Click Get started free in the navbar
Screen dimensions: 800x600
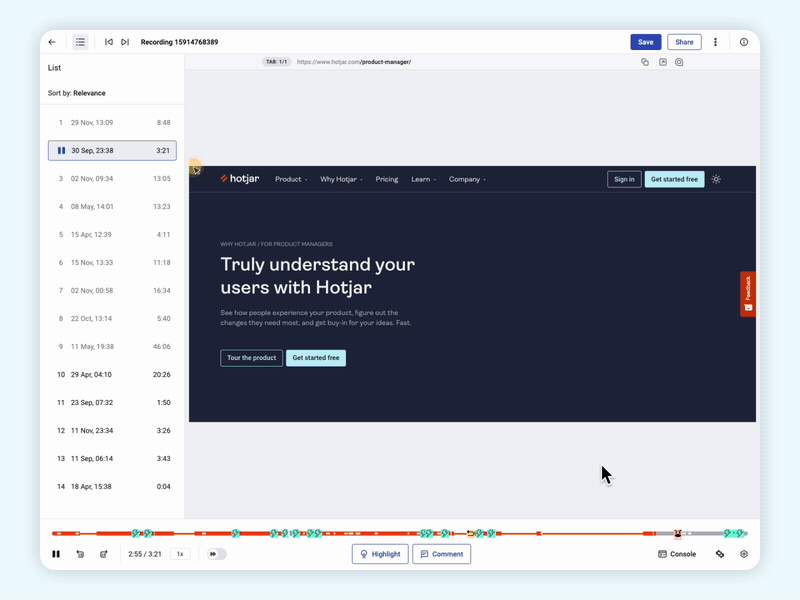pyautogui.click(x=674, y=180)
